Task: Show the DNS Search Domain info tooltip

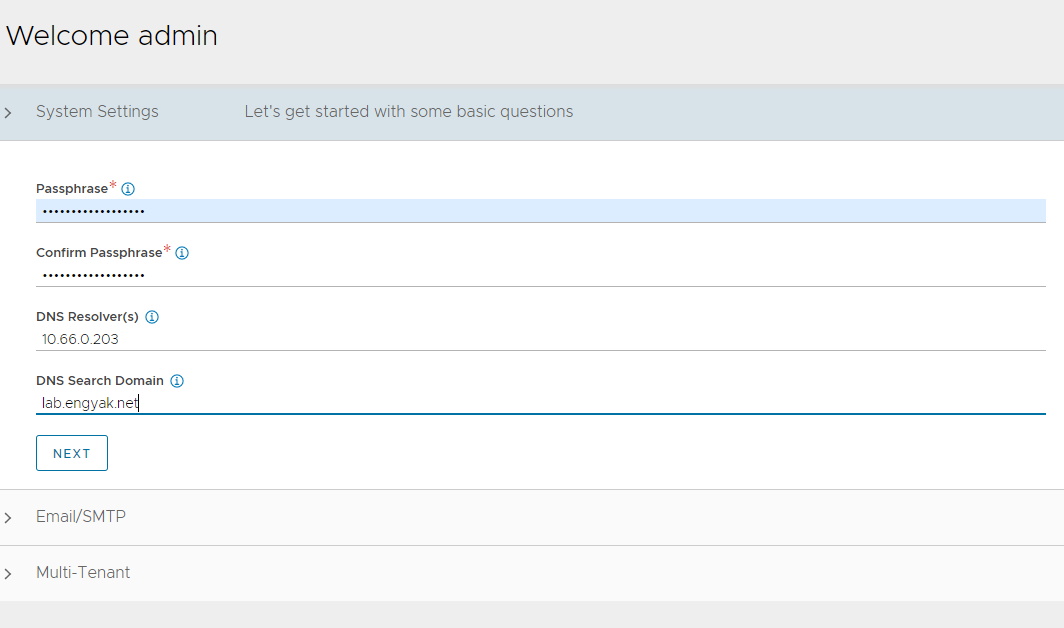Action: [177, 381]
